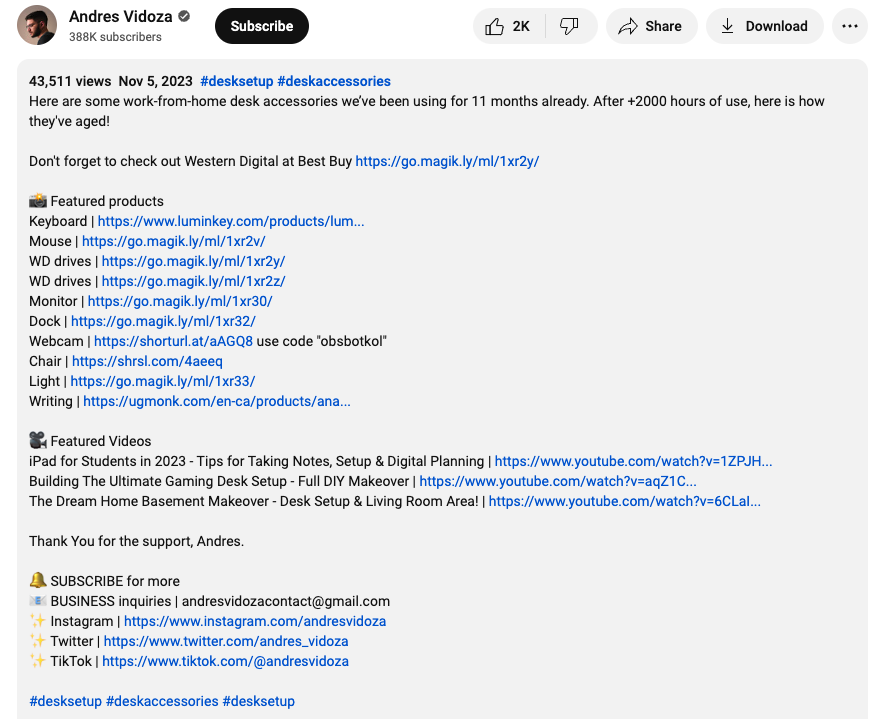Open the Chair shrsl.com link
The image size is (885, 719).
click(x=147, y=361)
